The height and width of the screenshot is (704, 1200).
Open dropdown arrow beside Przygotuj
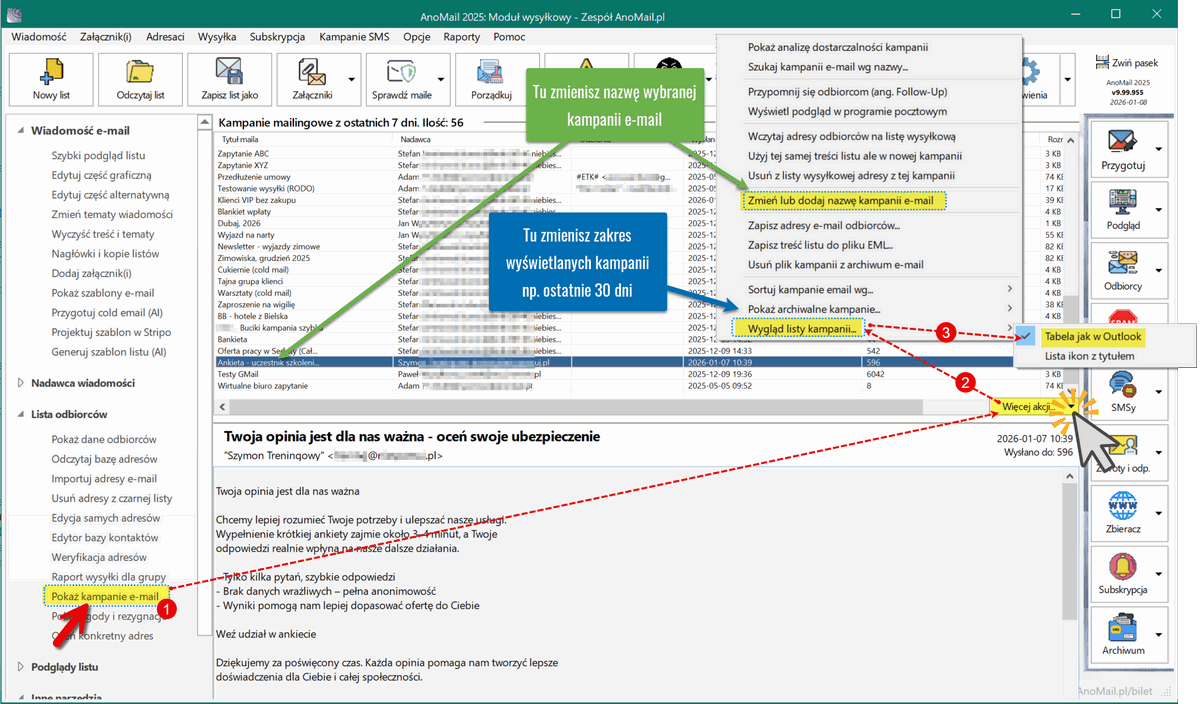(x=1159, y=149)
